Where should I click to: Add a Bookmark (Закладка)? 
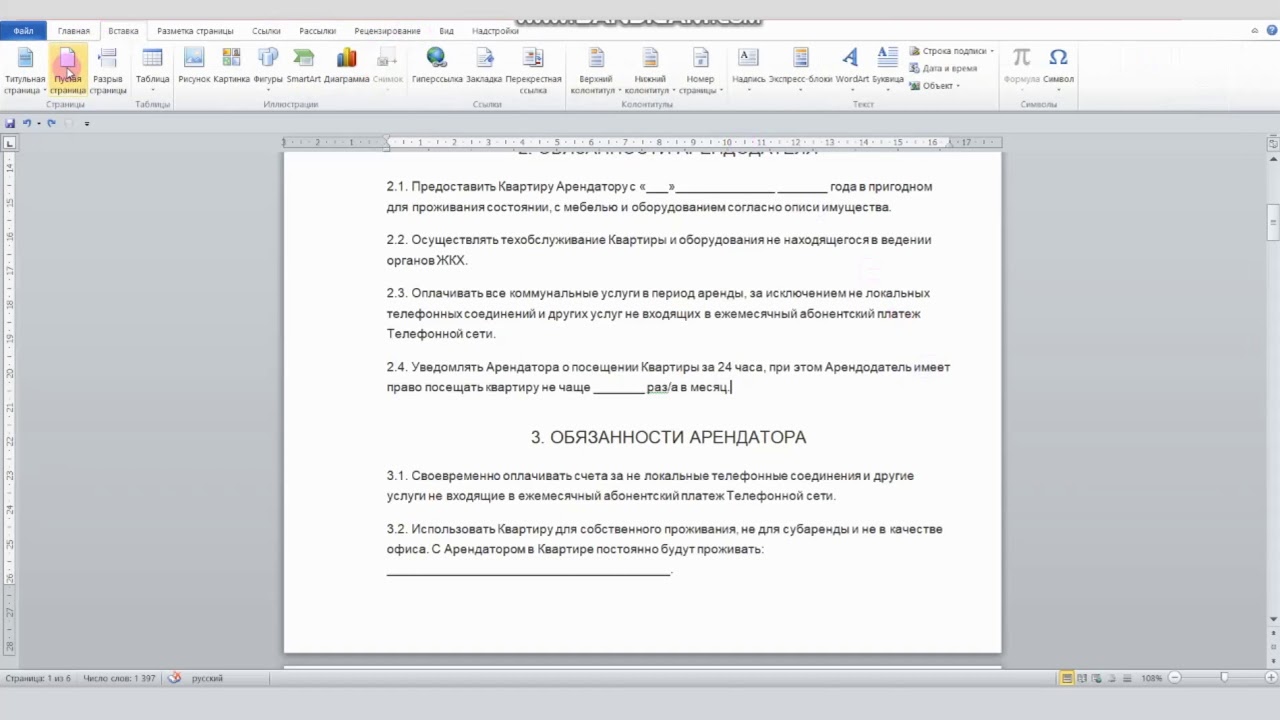point(484,66)
